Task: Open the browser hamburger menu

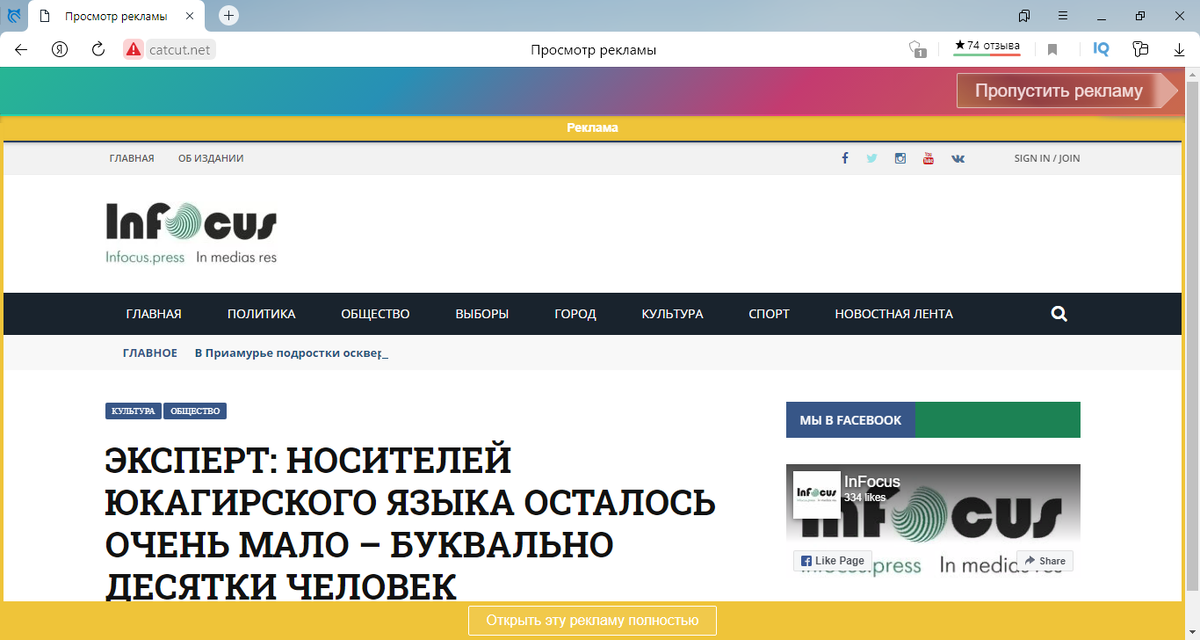Action: pyautogui.click(x=1061, y=16)
